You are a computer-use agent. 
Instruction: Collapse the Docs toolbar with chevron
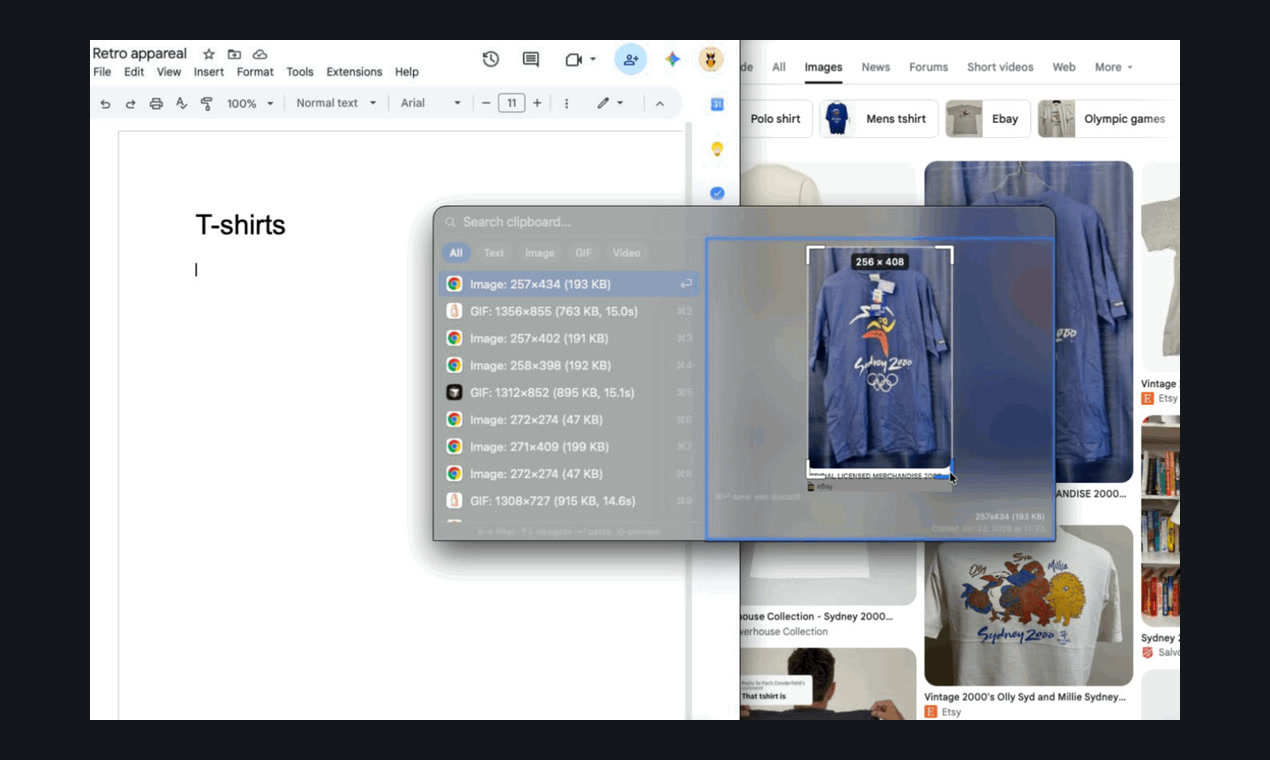click(660, 103)
